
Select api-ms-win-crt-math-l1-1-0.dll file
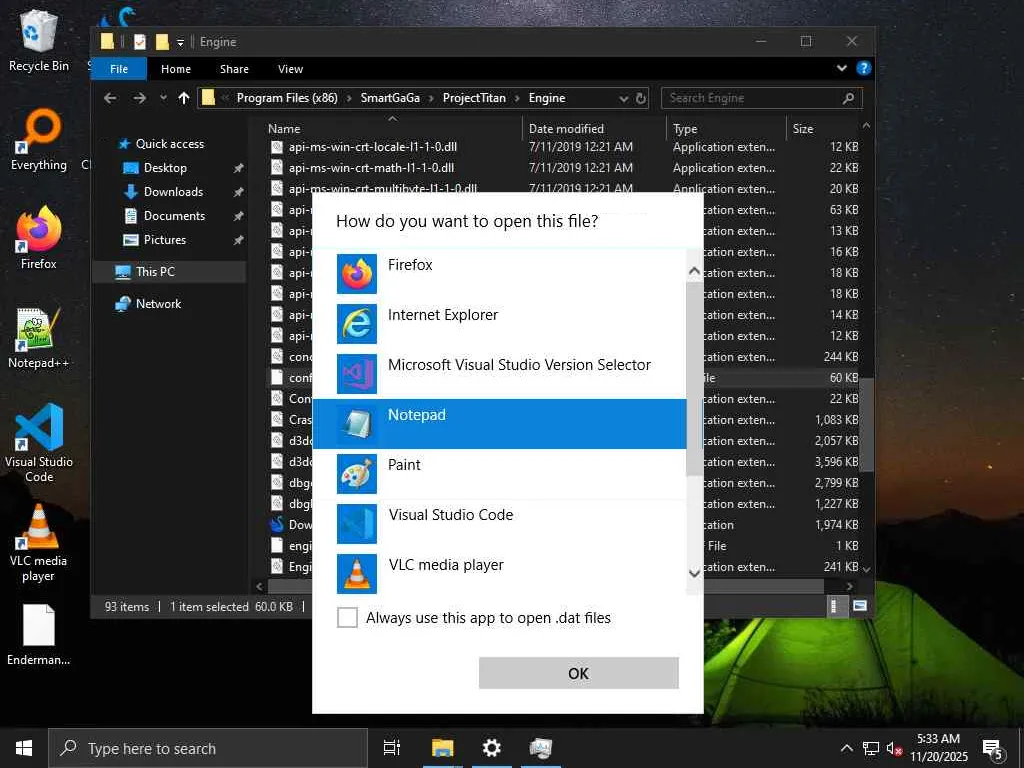point(371,168)
